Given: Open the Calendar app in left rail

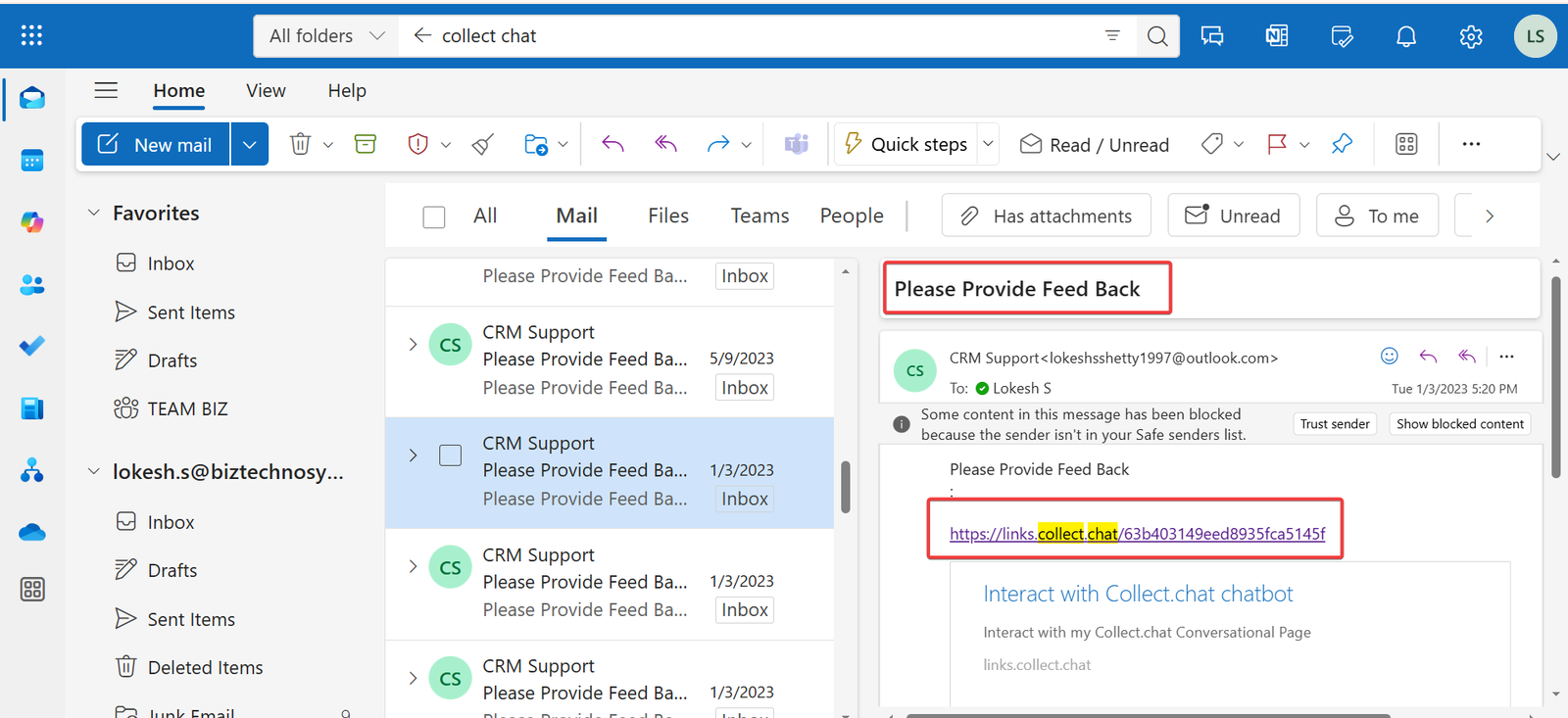Looking at the screenshot, I should 32,161.
